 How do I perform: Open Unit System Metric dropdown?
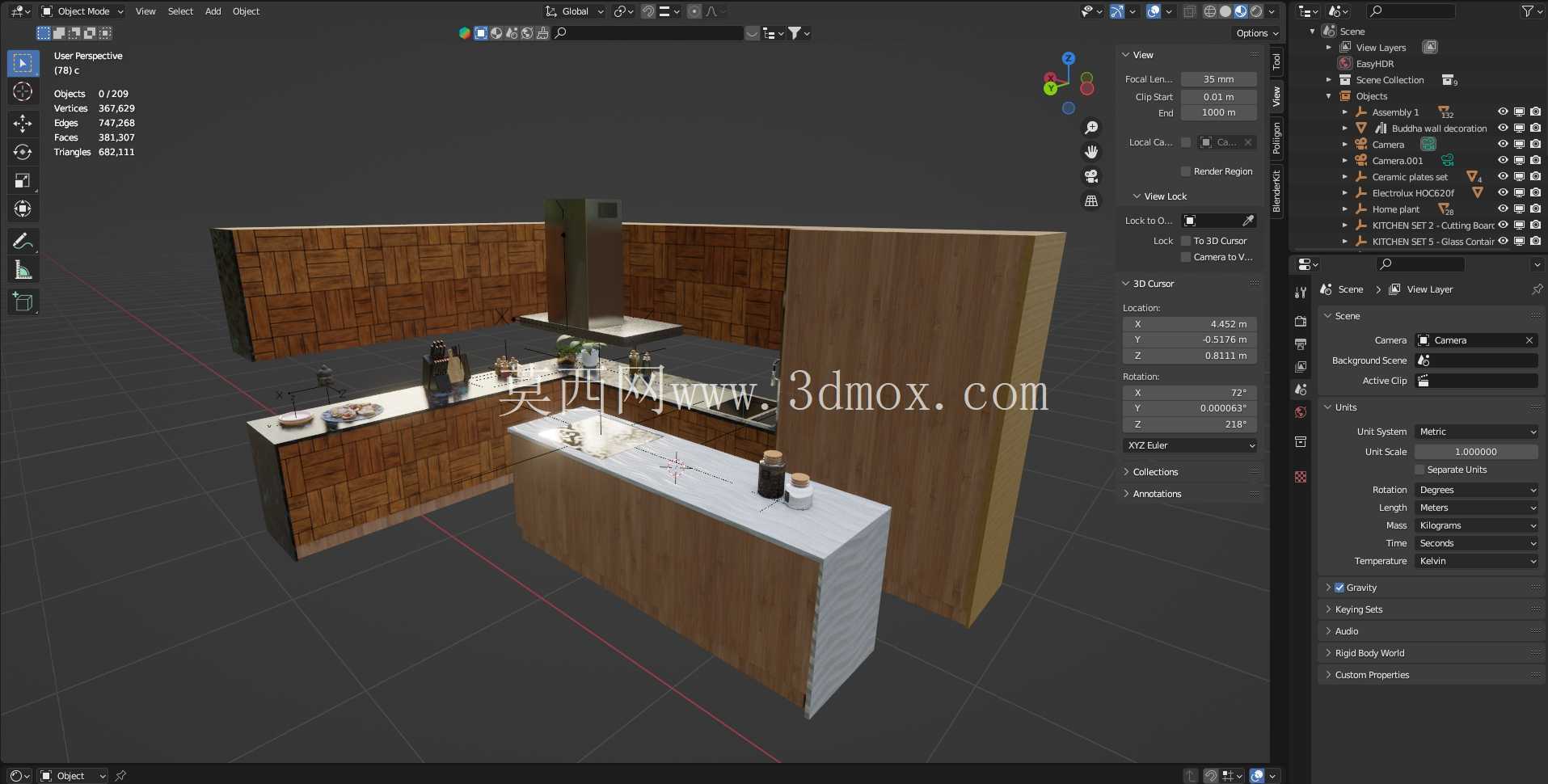click(x=1477, y=432)
